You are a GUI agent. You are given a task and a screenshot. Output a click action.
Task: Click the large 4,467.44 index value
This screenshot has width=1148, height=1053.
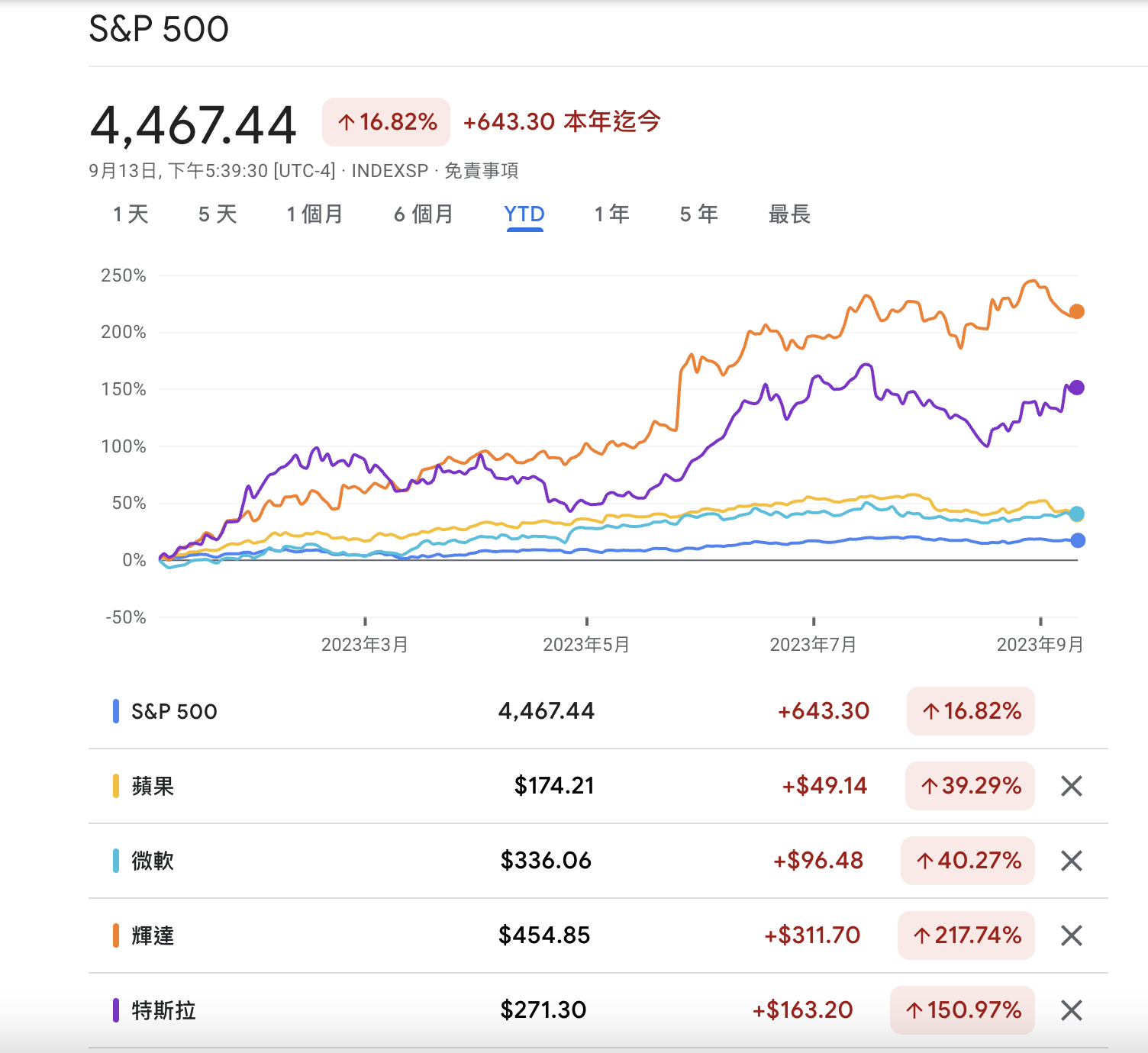[x=193, y=125]
